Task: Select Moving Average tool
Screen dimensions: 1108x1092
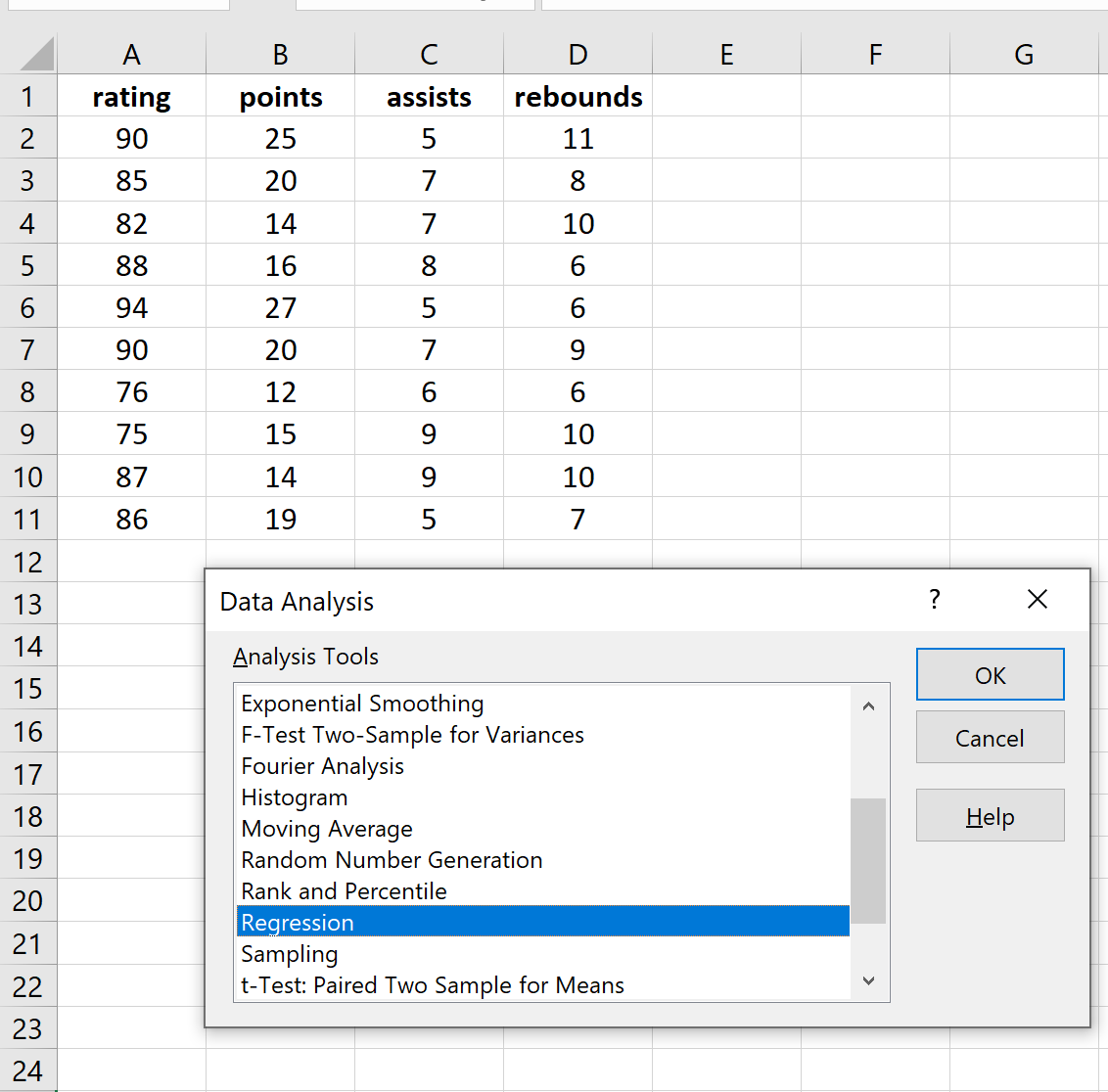Action: [542, 829]
